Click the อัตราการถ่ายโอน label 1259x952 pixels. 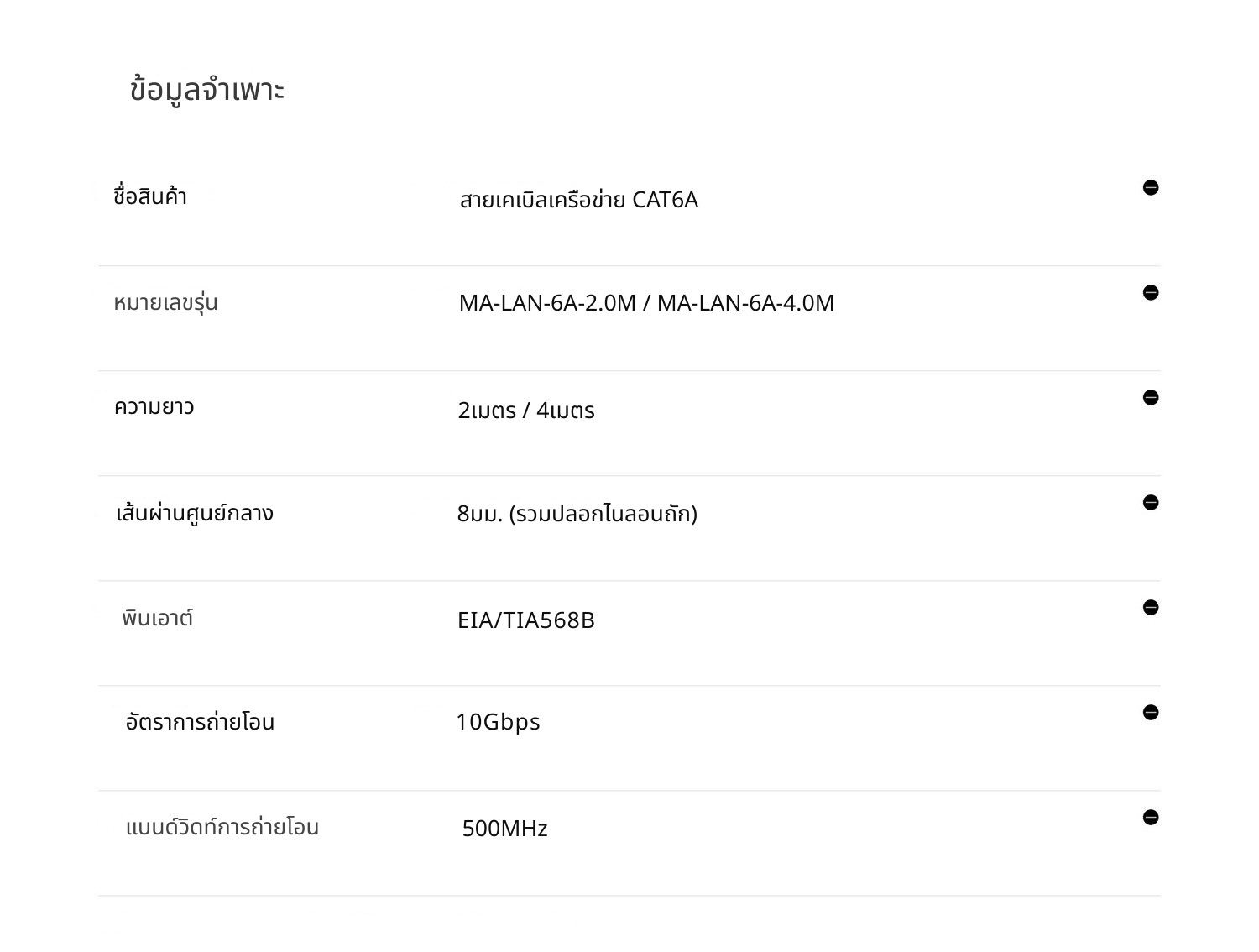click(x=200, y=722)
